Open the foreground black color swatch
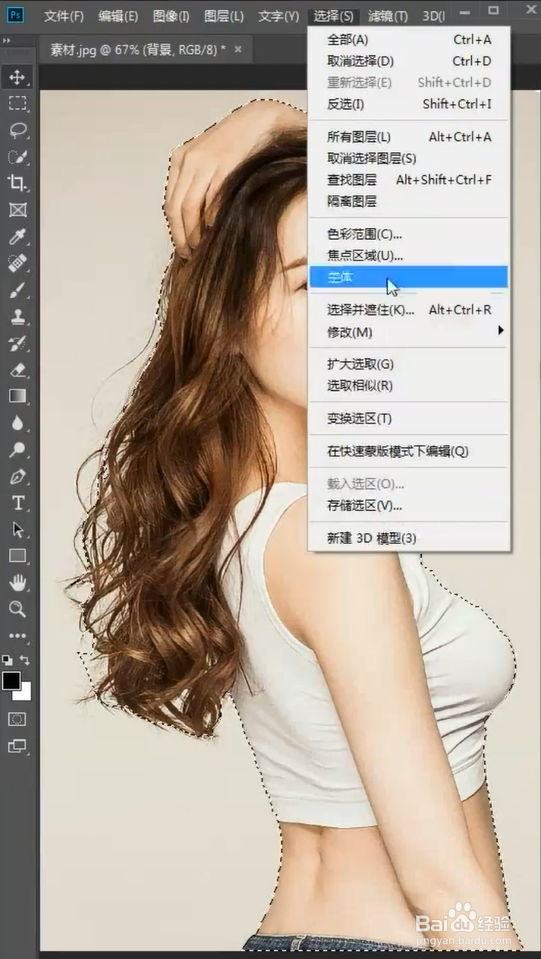 click(10, 681)
